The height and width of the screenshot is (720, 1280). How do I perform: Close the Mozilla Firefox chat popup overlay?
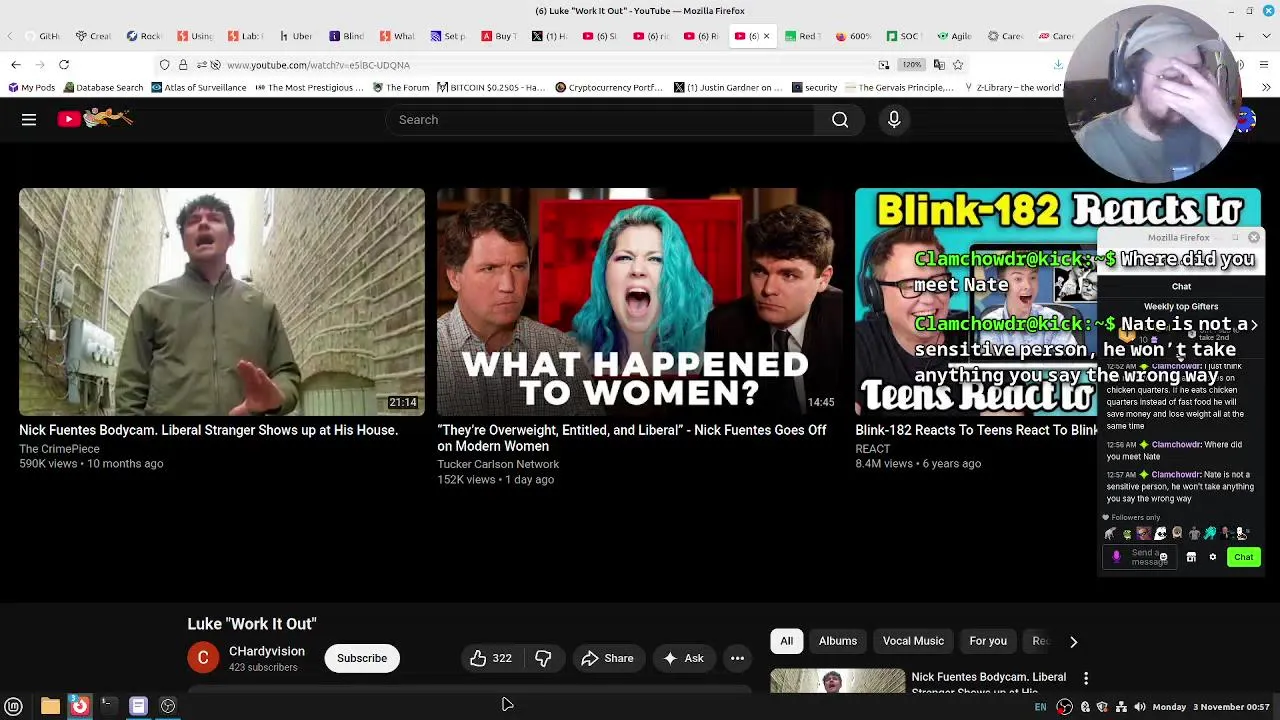click(1254, 238)
